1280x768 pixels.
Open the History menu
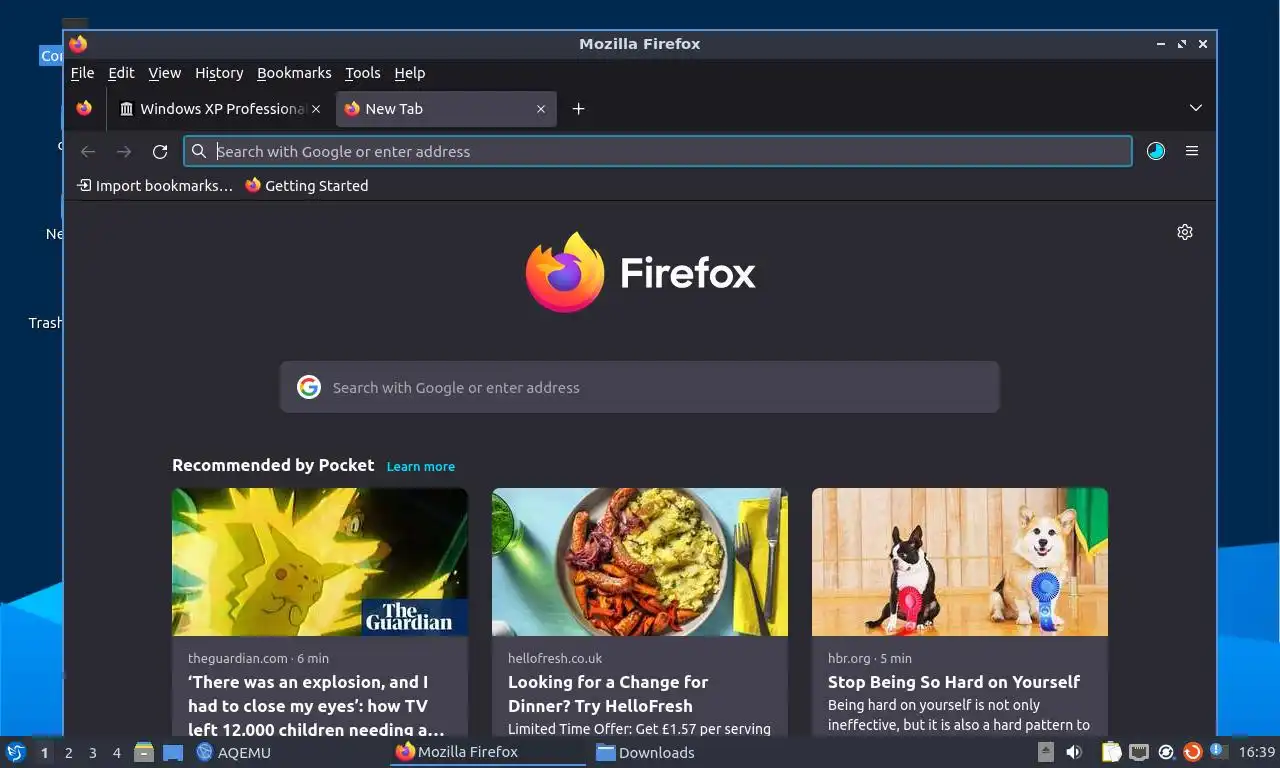point(219,73)
